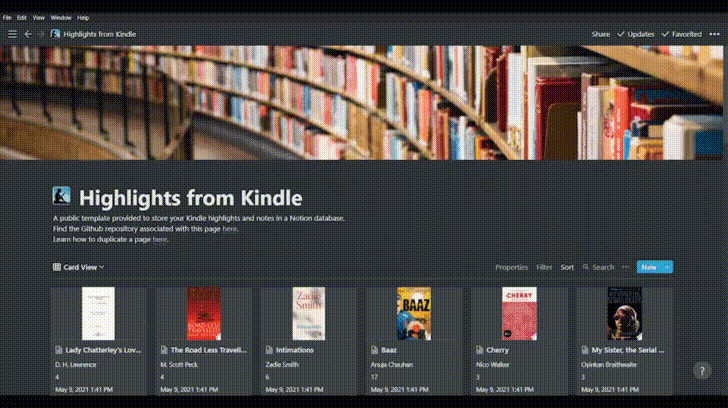Click the Share button
This screenshot has height=408, width=728.
pos(600,34)
